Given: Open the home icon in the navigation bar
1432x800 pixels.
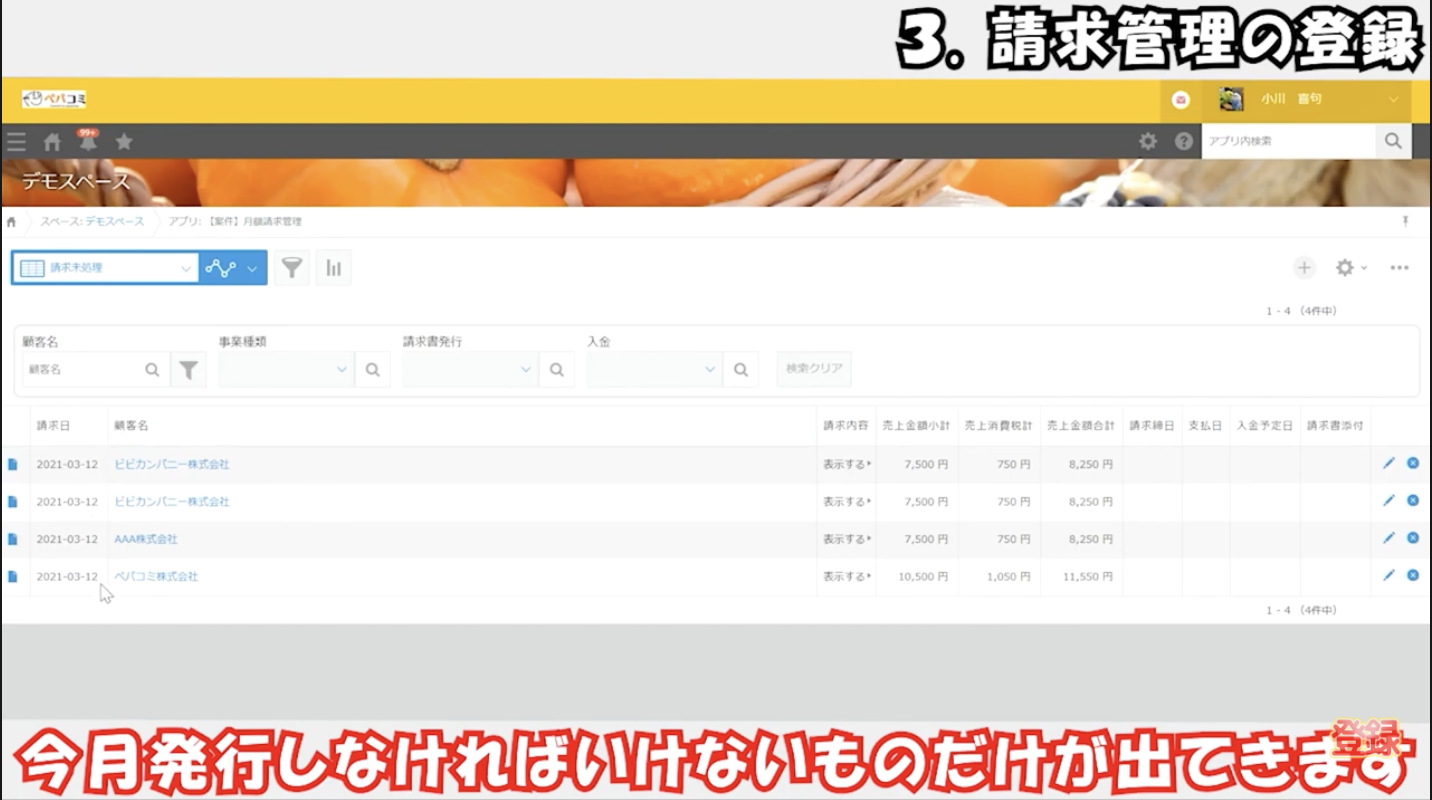Looking at the screenshot, I should pos(50,142).
